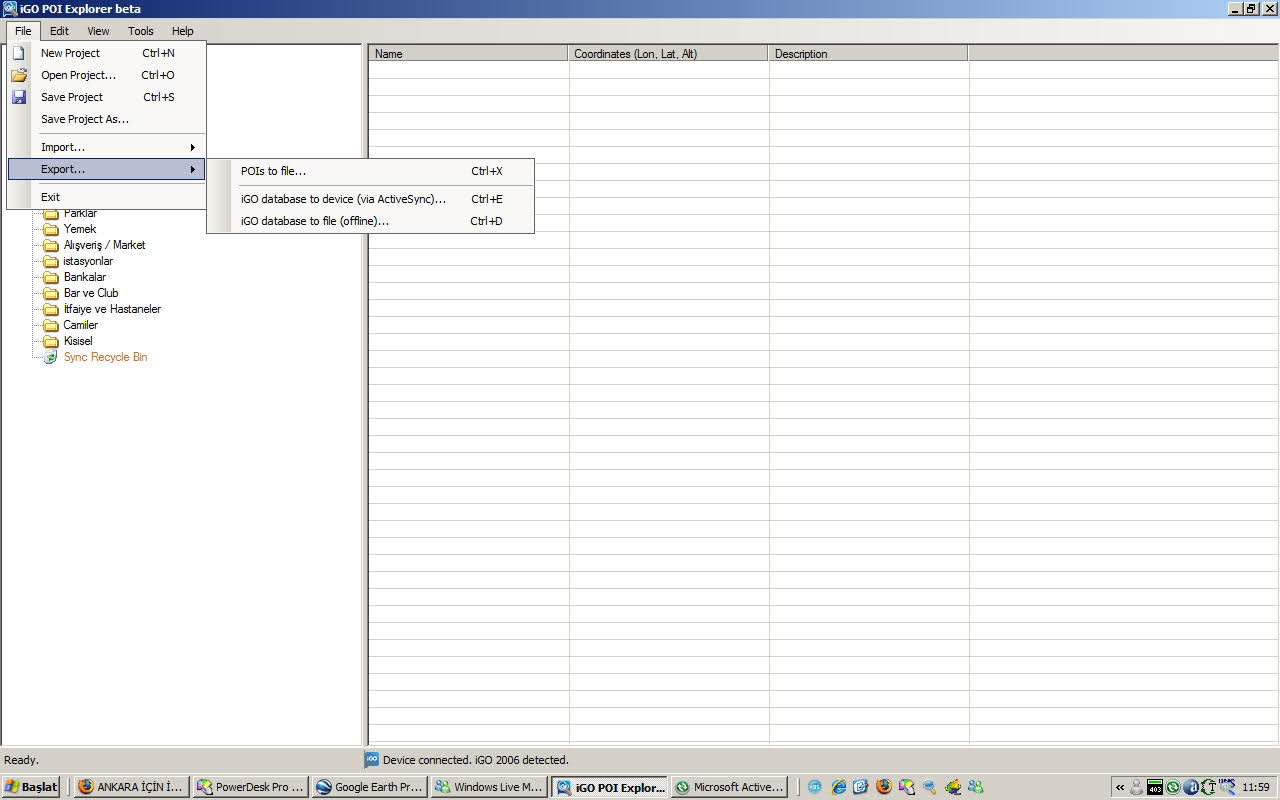This screenshot has height=800, width=1280.
Task: Click 'Device connected. iGO 2006 detected.' status text
Action: pos(476,760)
